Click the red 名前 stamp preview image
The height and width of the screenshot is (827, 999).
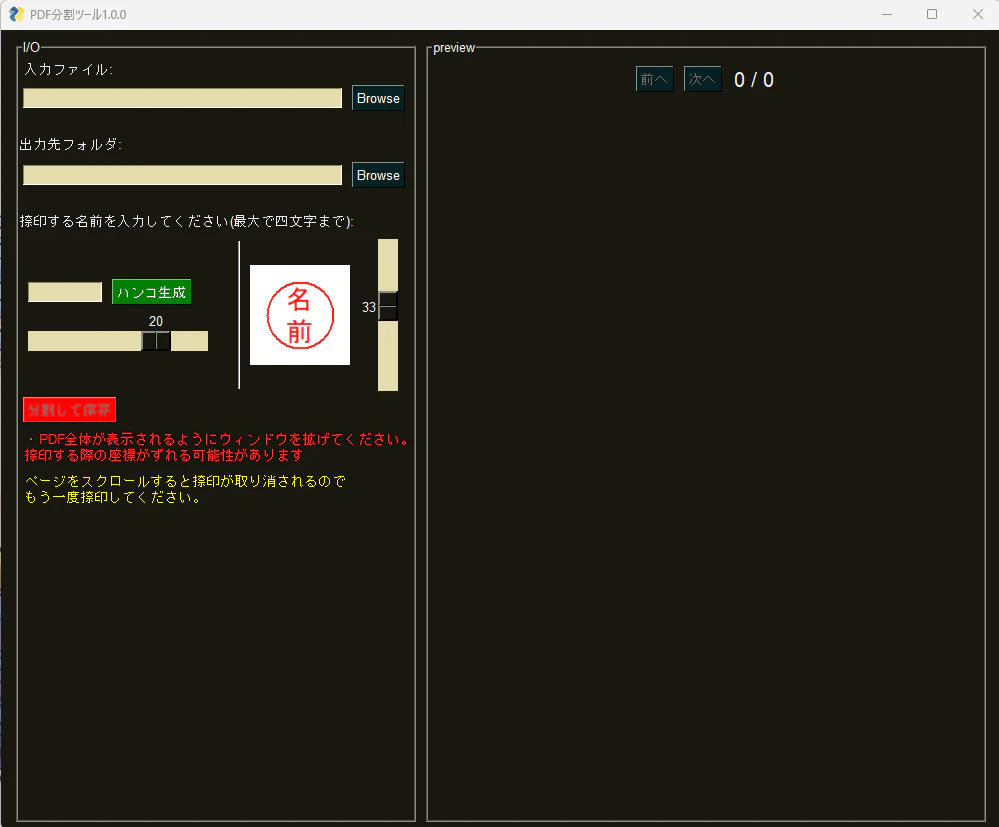(299, 315)
